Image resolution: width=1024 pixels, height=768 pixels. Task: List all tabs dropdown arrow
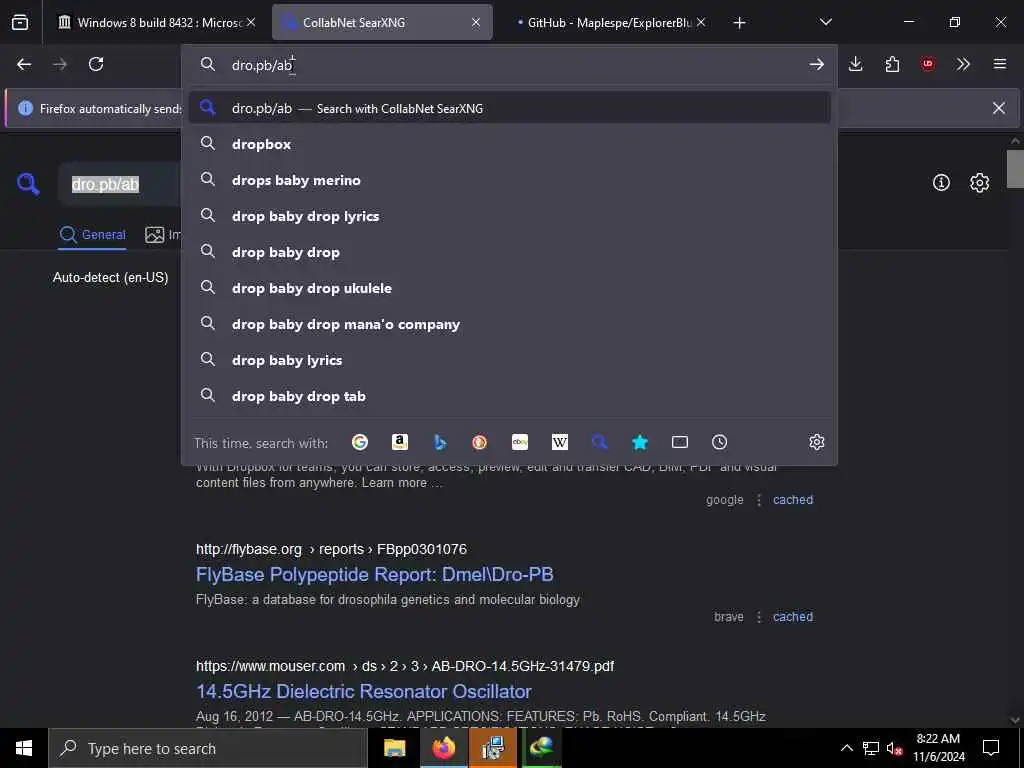tap(825, 22)
